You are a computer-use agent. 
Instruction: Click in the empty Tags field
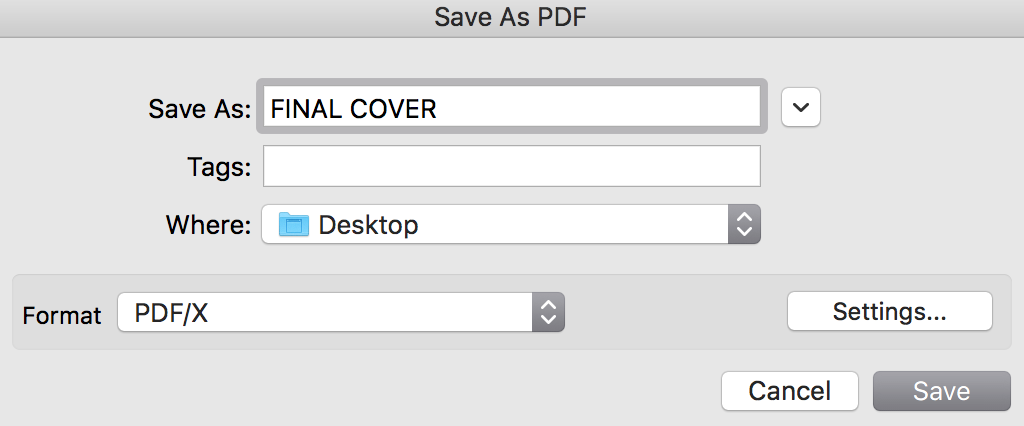(x=511, y=166)
